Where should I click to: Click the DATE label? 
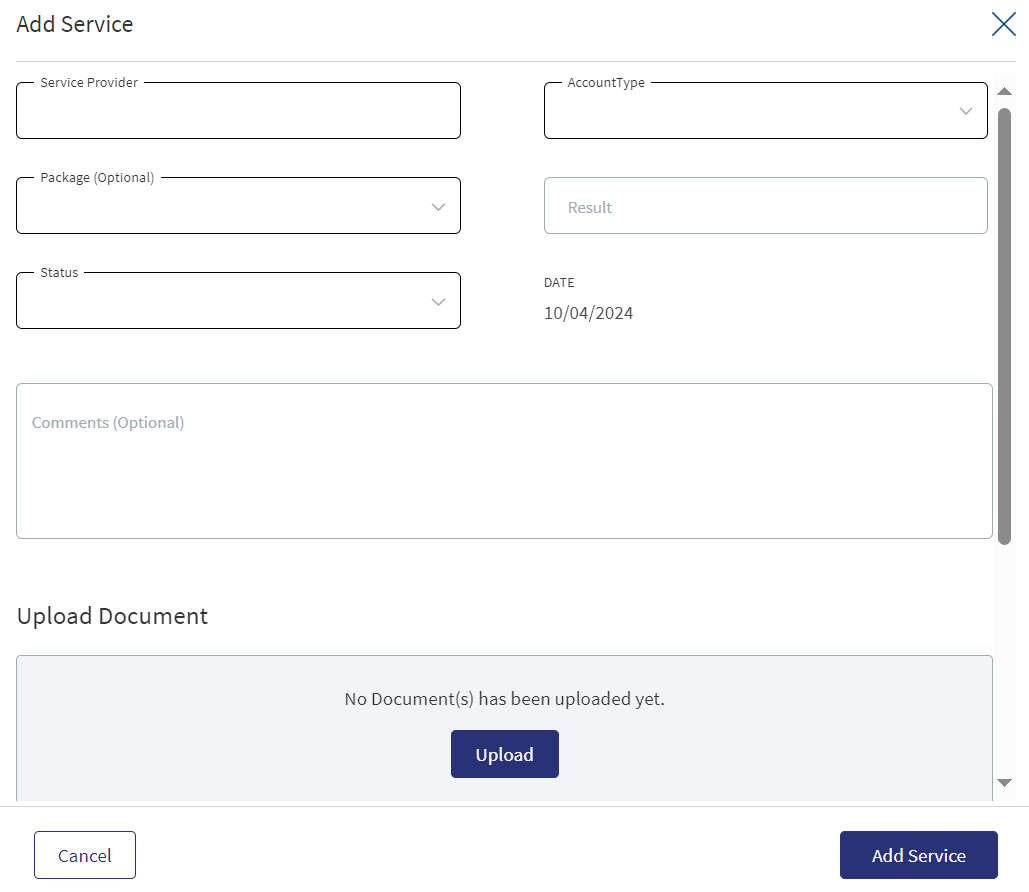pos(559,283)
